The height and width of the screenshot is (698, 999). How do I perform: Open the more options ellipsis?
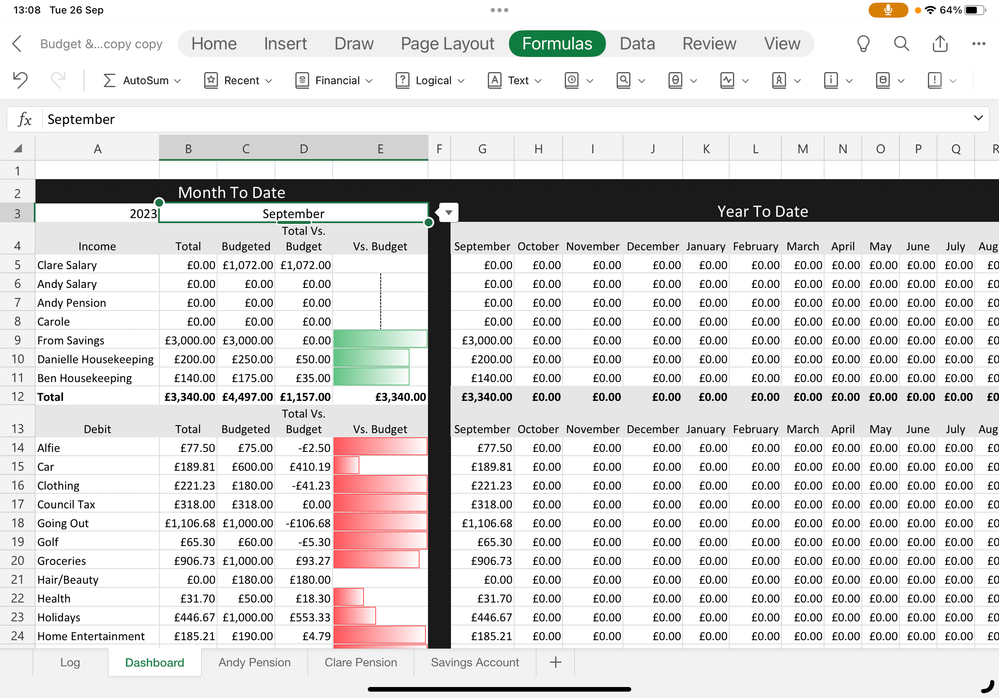coord(979,43)
